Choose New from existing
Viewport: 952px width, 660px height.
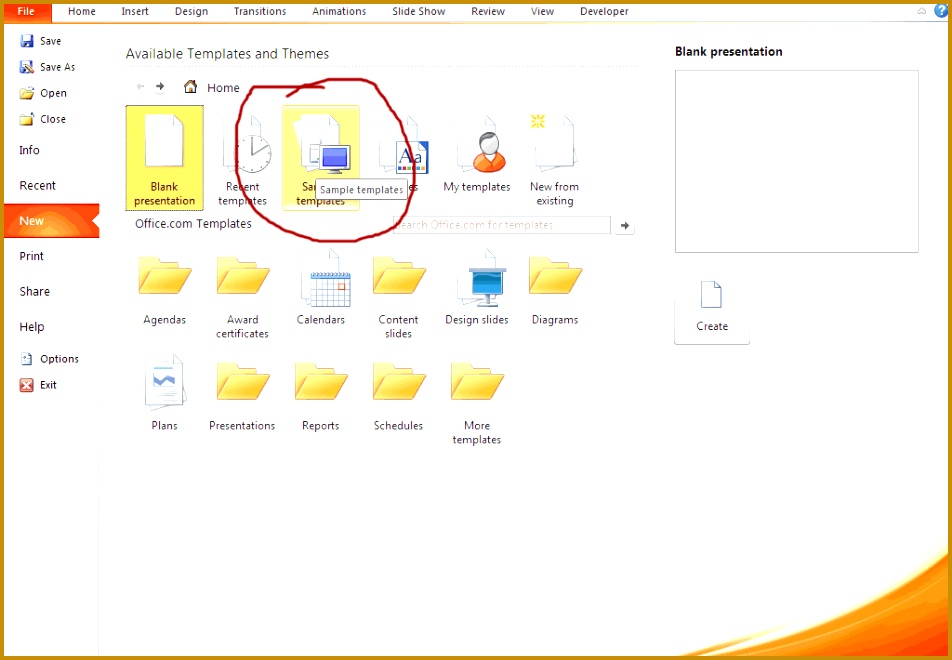554,158
